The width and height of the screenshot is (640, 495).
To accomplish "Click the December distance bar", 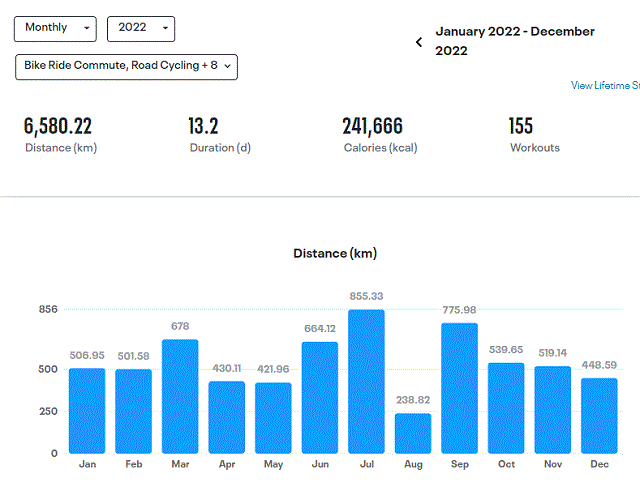I will [x=599, y=415].
